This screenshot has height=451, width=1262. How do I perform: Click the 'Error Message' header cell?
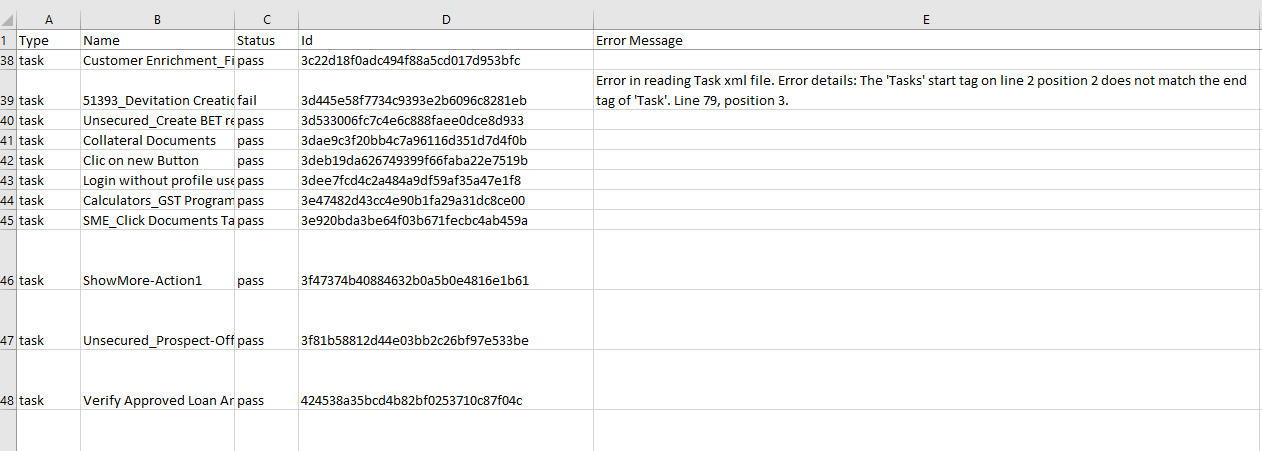[926, 41]
